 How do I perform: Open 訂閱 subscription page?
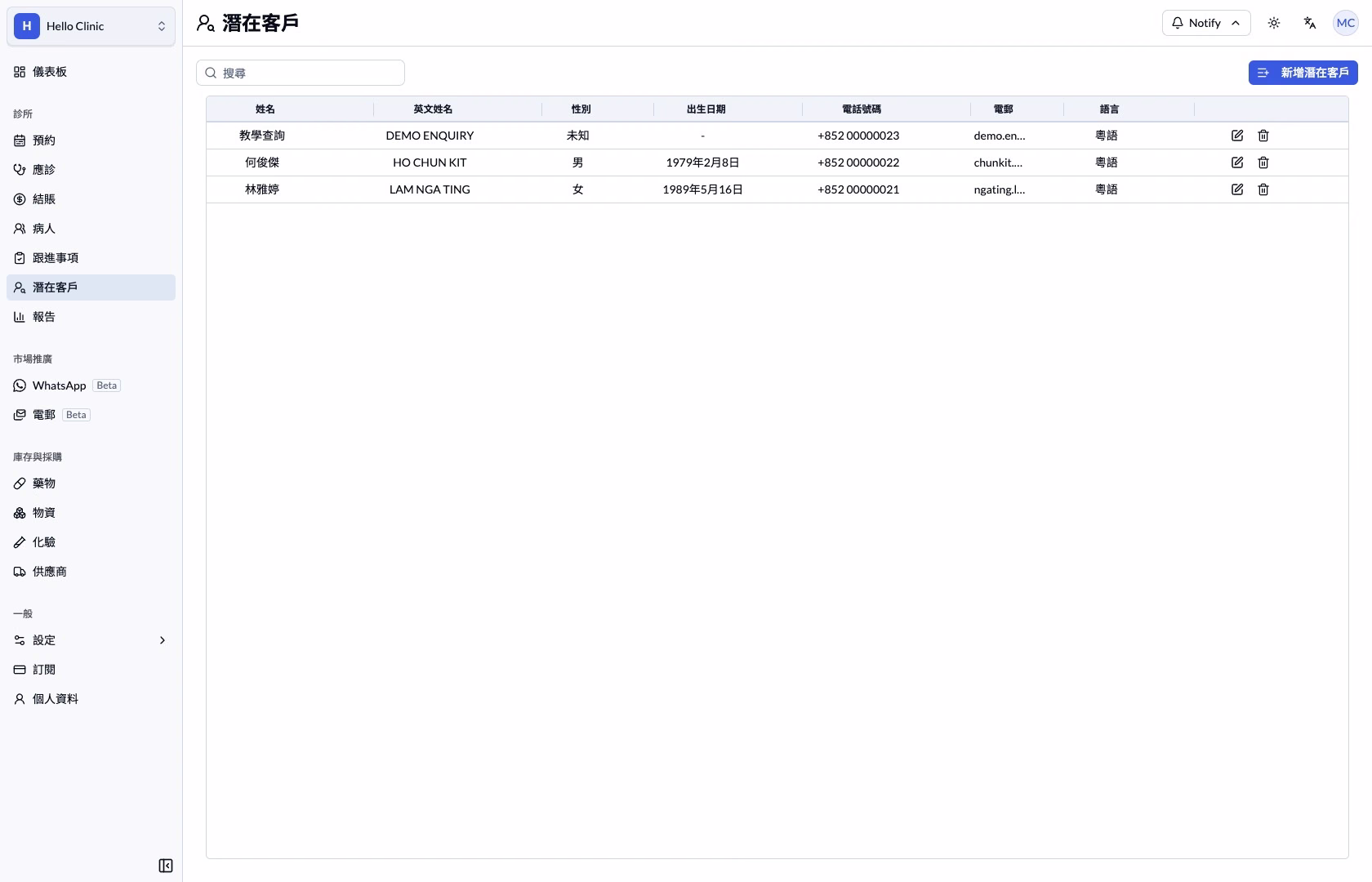(91, 670)
